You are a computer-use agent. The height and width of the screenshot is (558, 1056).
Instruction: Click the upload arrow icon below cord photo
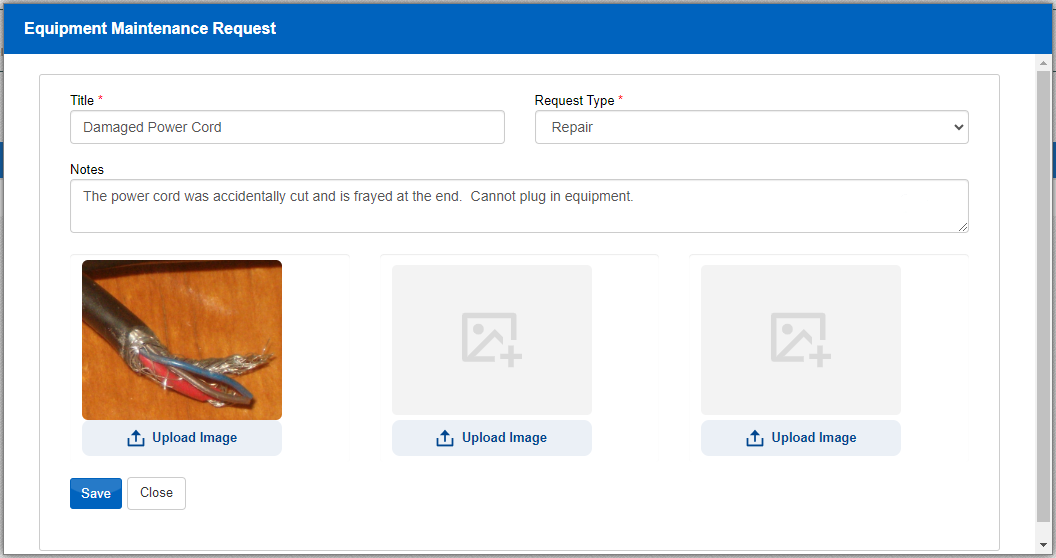point(137,438)
